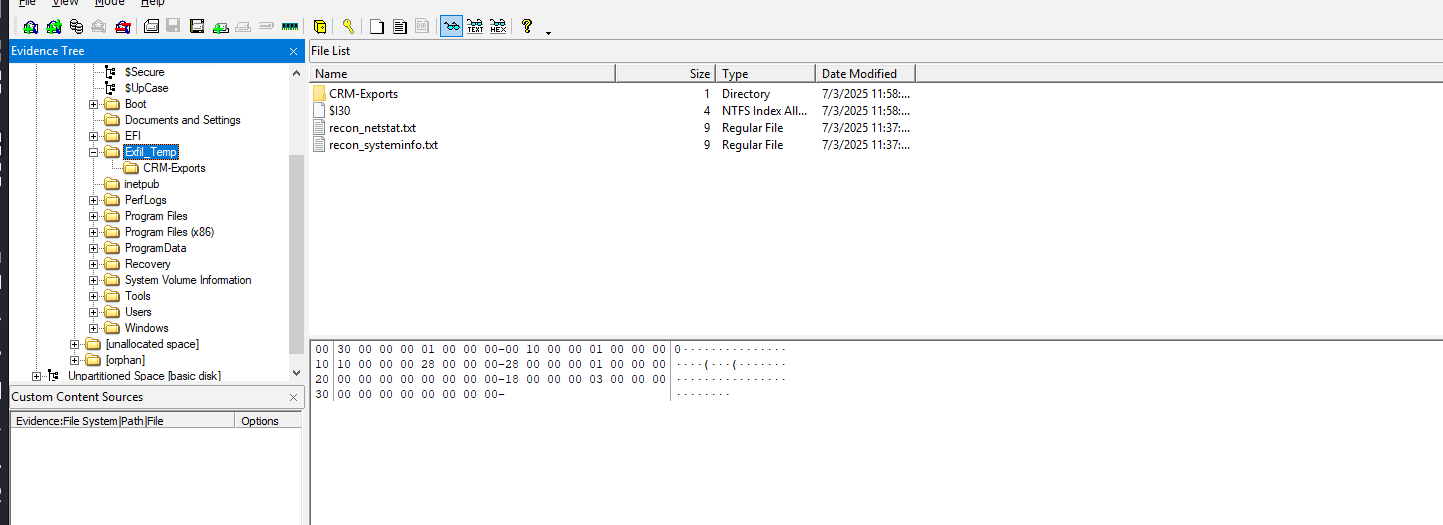Select the inetpub folder in tree
1443x525 pixels.
point(142,184)
